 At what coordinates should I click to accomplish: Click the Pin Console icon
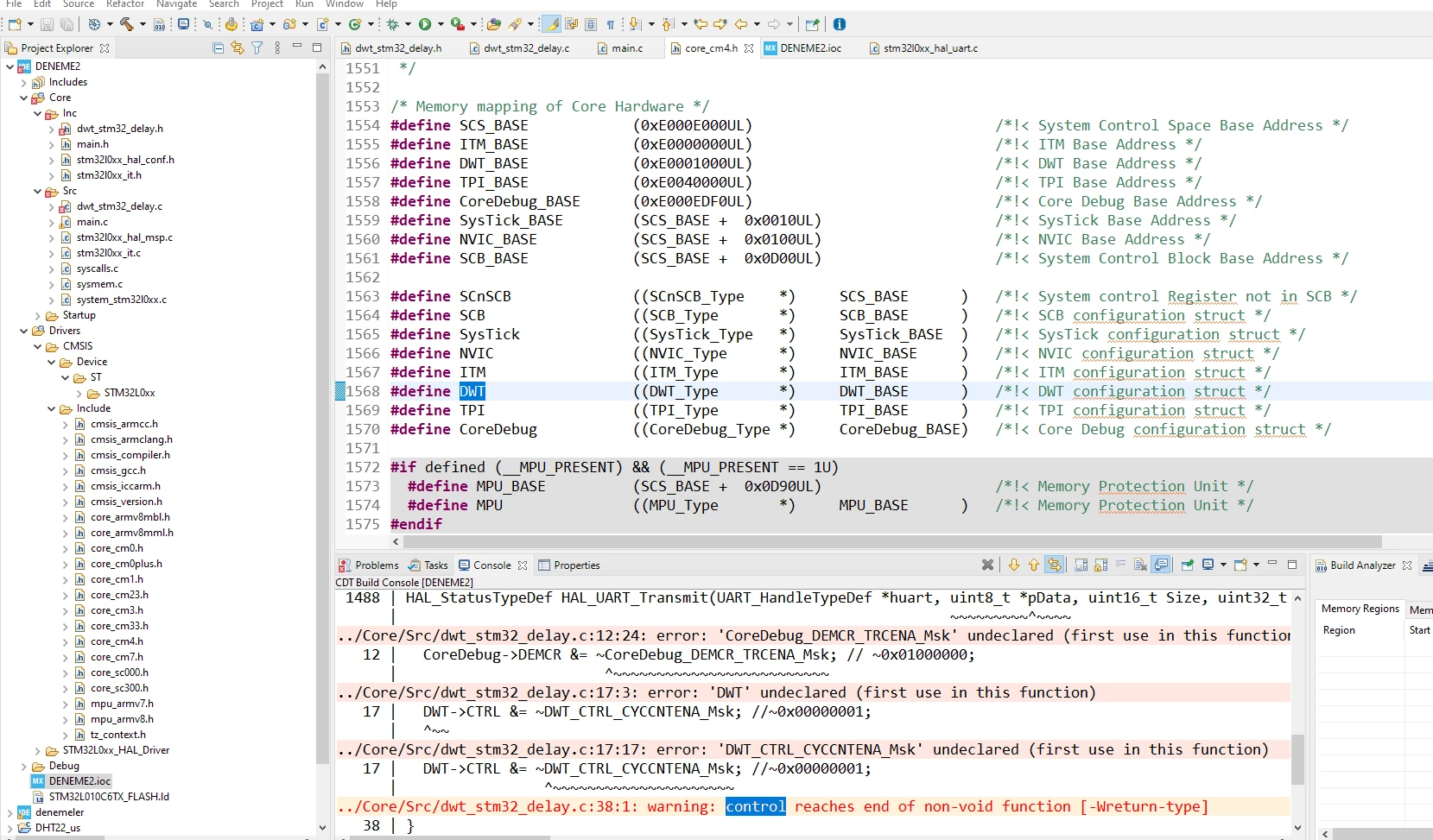point(1188,565)
